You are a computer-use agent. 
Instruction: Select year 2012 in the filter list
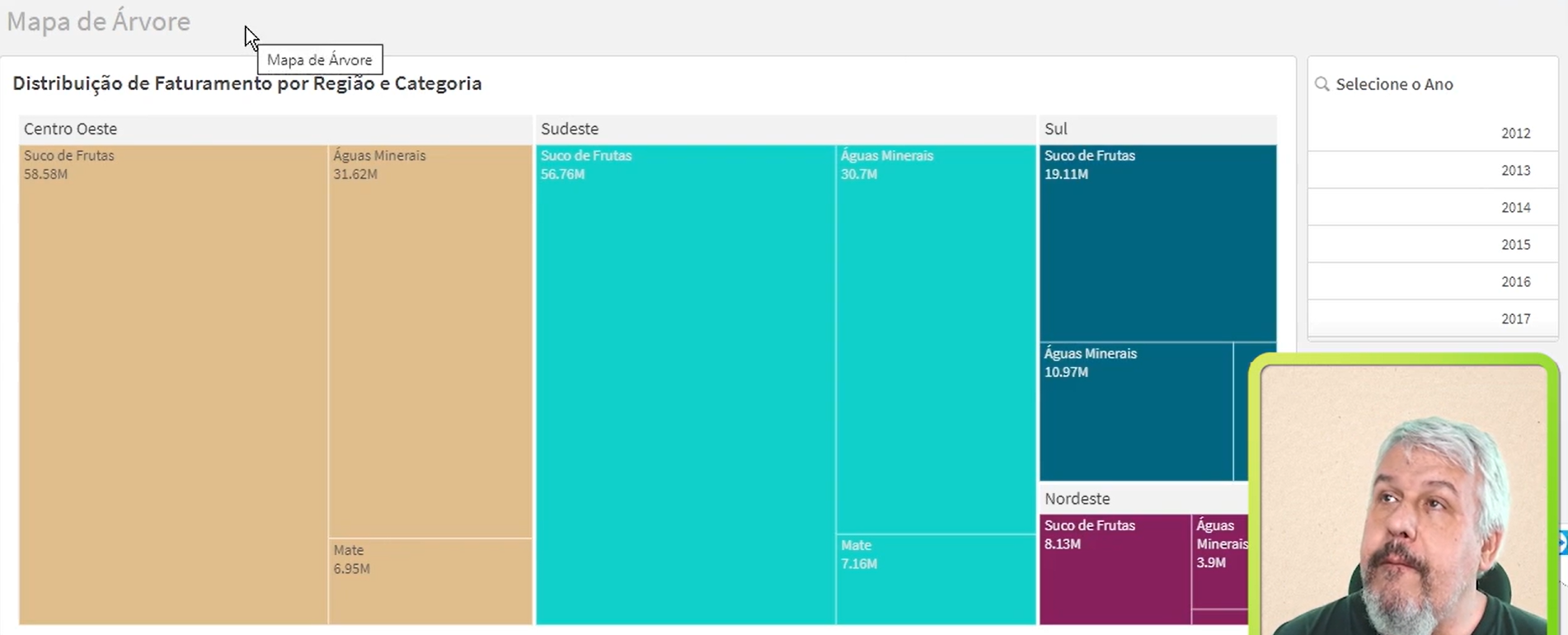coord(1433,133)
